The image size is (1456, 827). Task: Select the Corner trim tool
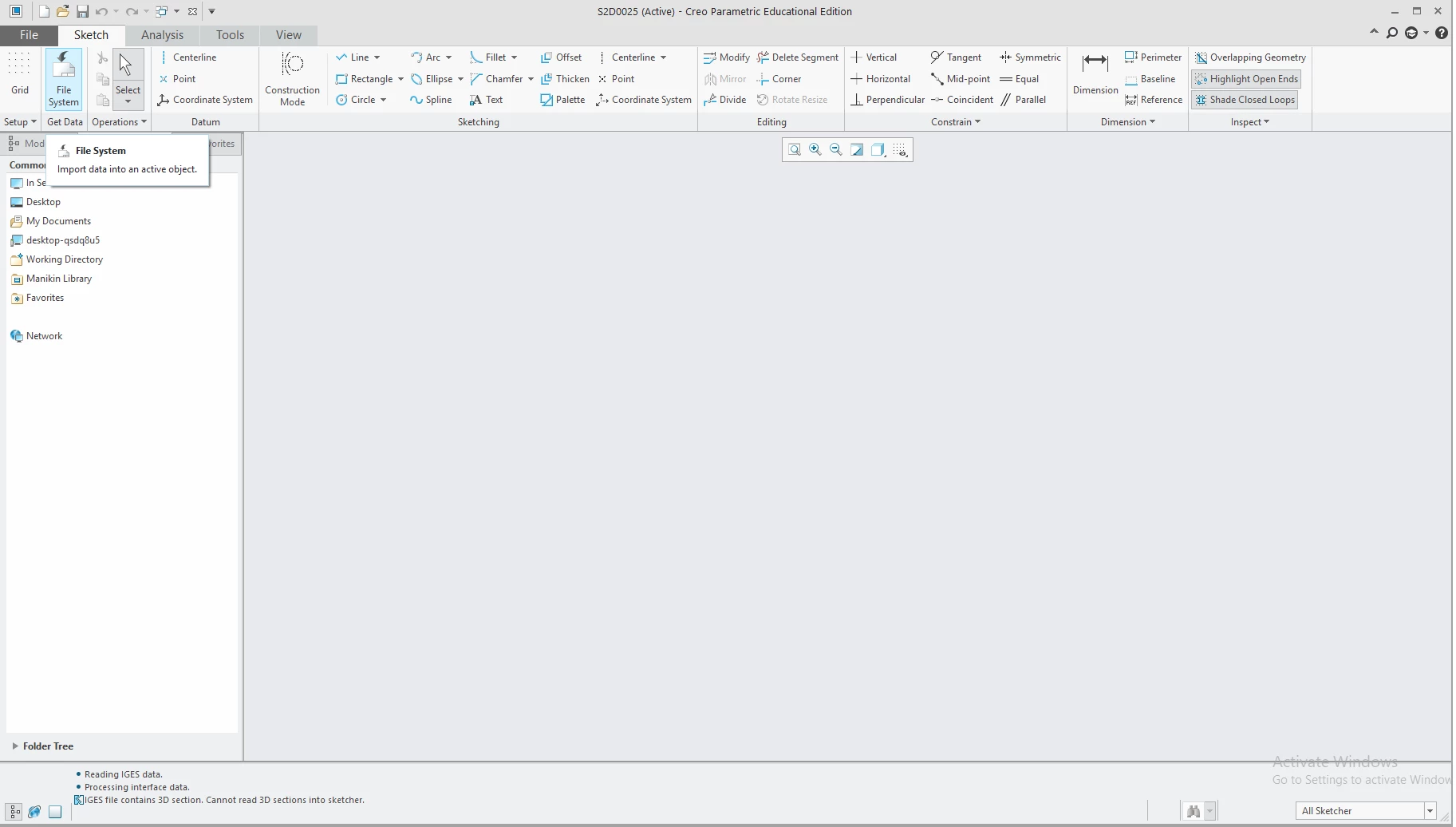[x=779, y=79]
